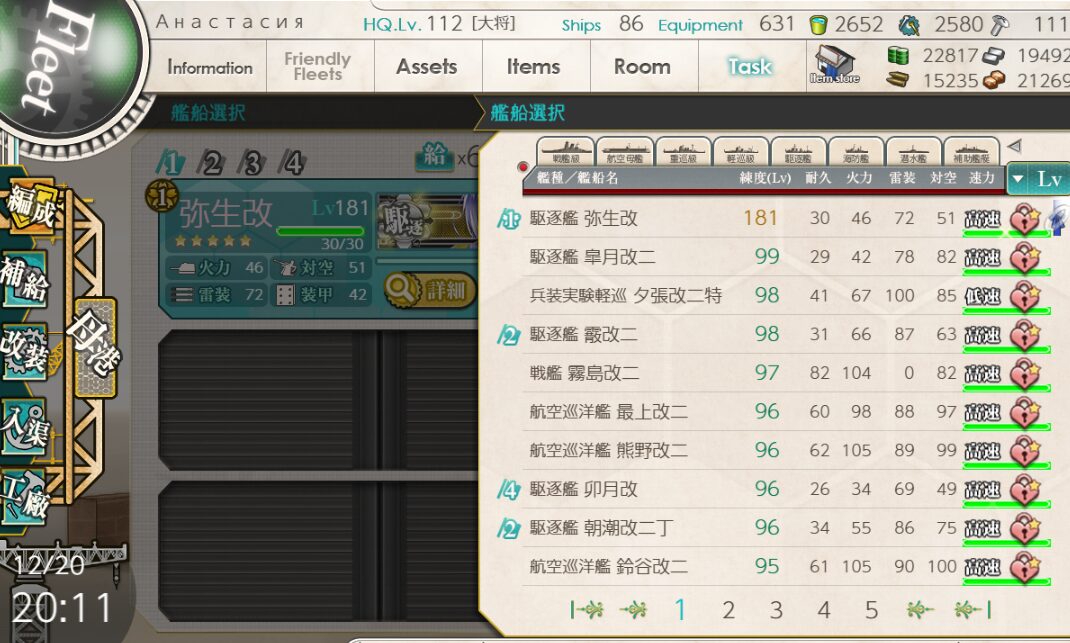
Task: Click 弥生改 green HP bar
Action: click(321, 231)
